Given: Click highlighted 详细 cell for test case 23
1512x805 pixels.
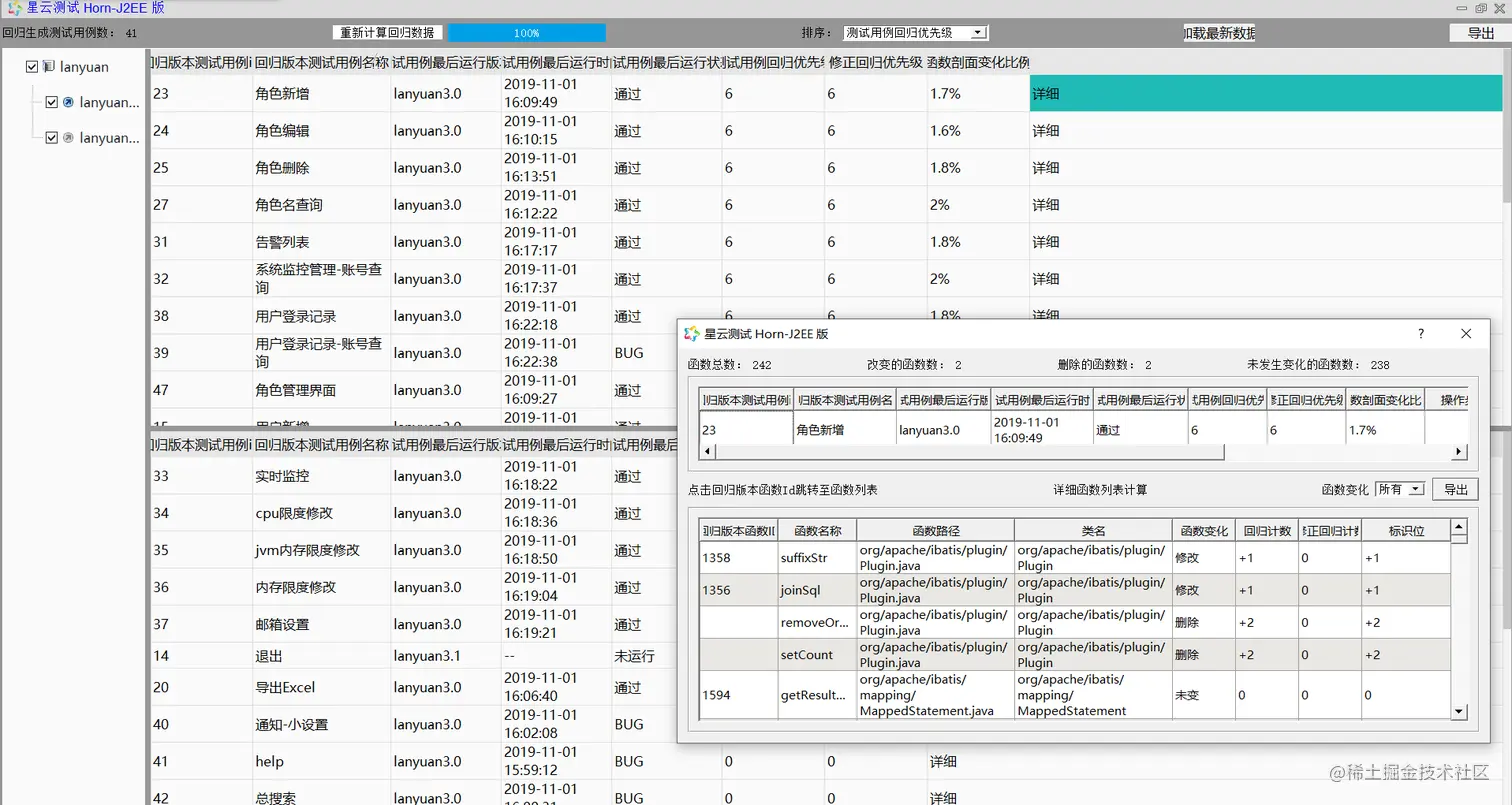Looking at the screenshot, I should 1266,94.
